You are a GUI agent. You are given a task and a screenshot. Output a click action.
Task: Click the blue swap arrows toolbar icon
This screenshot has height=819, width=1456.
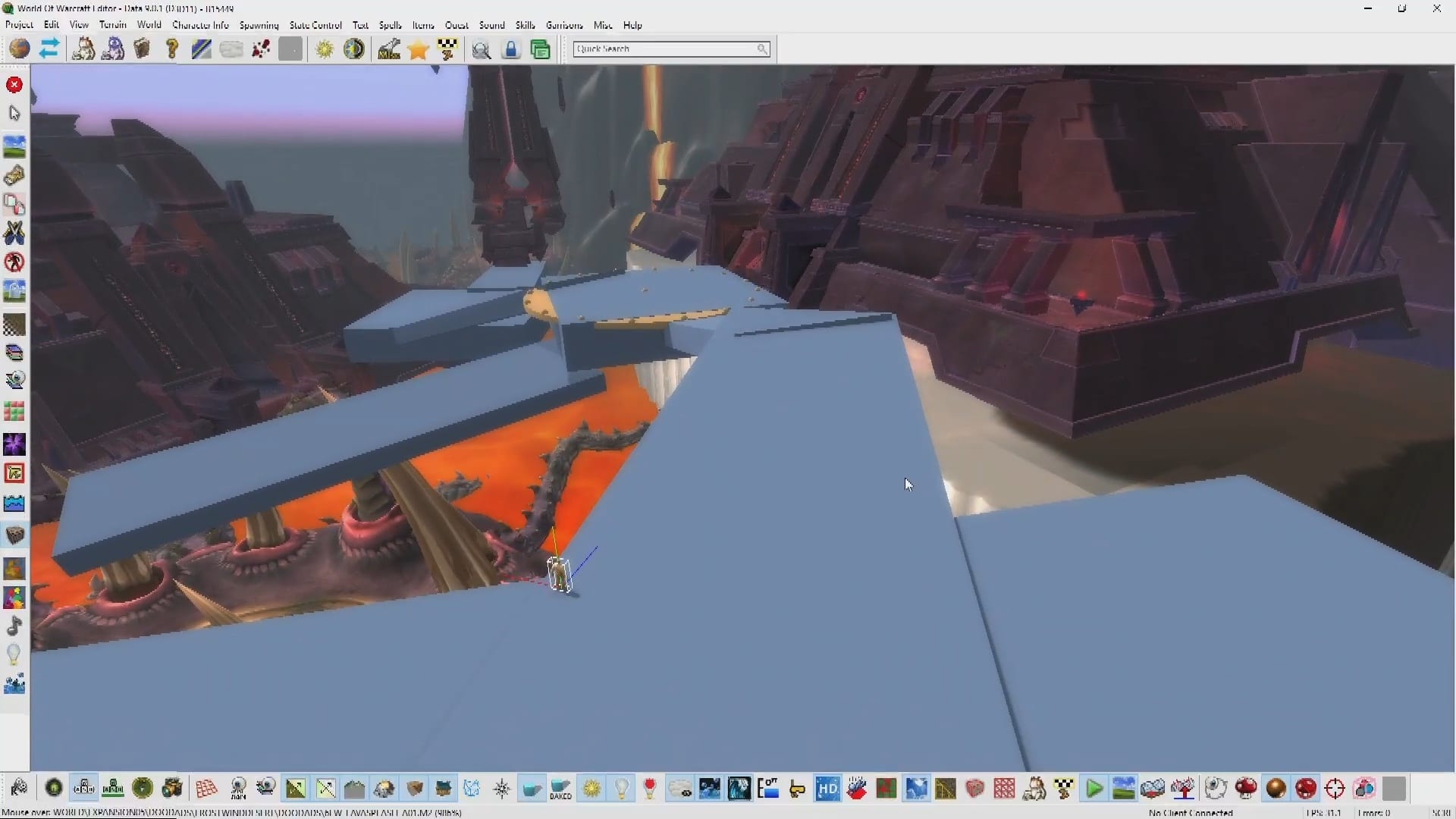49,49
